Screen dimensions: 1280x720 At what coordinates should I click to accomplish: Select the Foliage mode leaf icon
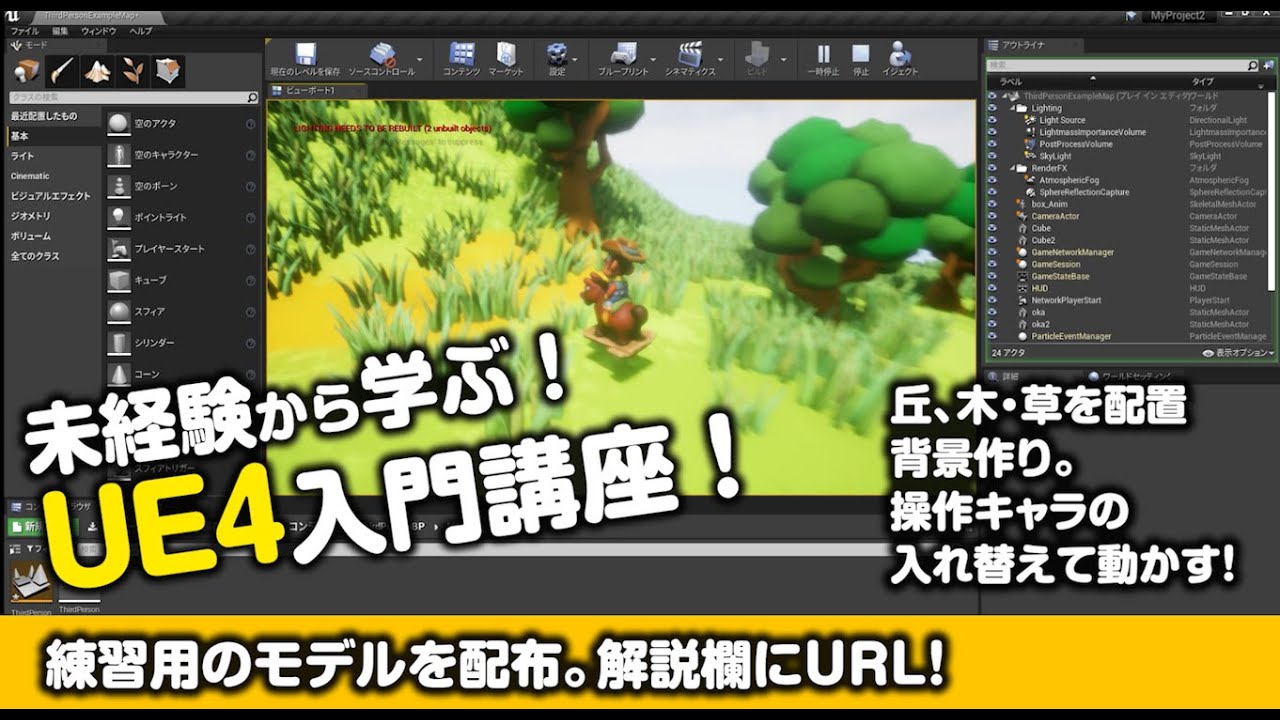pyautogui.click(x=132, y=71)
